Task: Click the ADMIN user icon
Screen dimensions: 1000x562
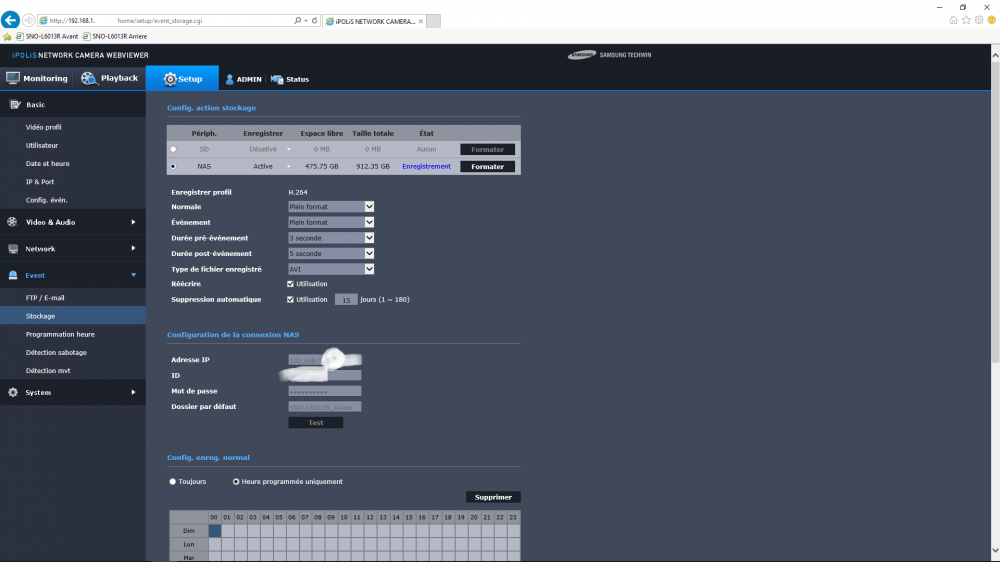Action: click(x=229, y=79)
